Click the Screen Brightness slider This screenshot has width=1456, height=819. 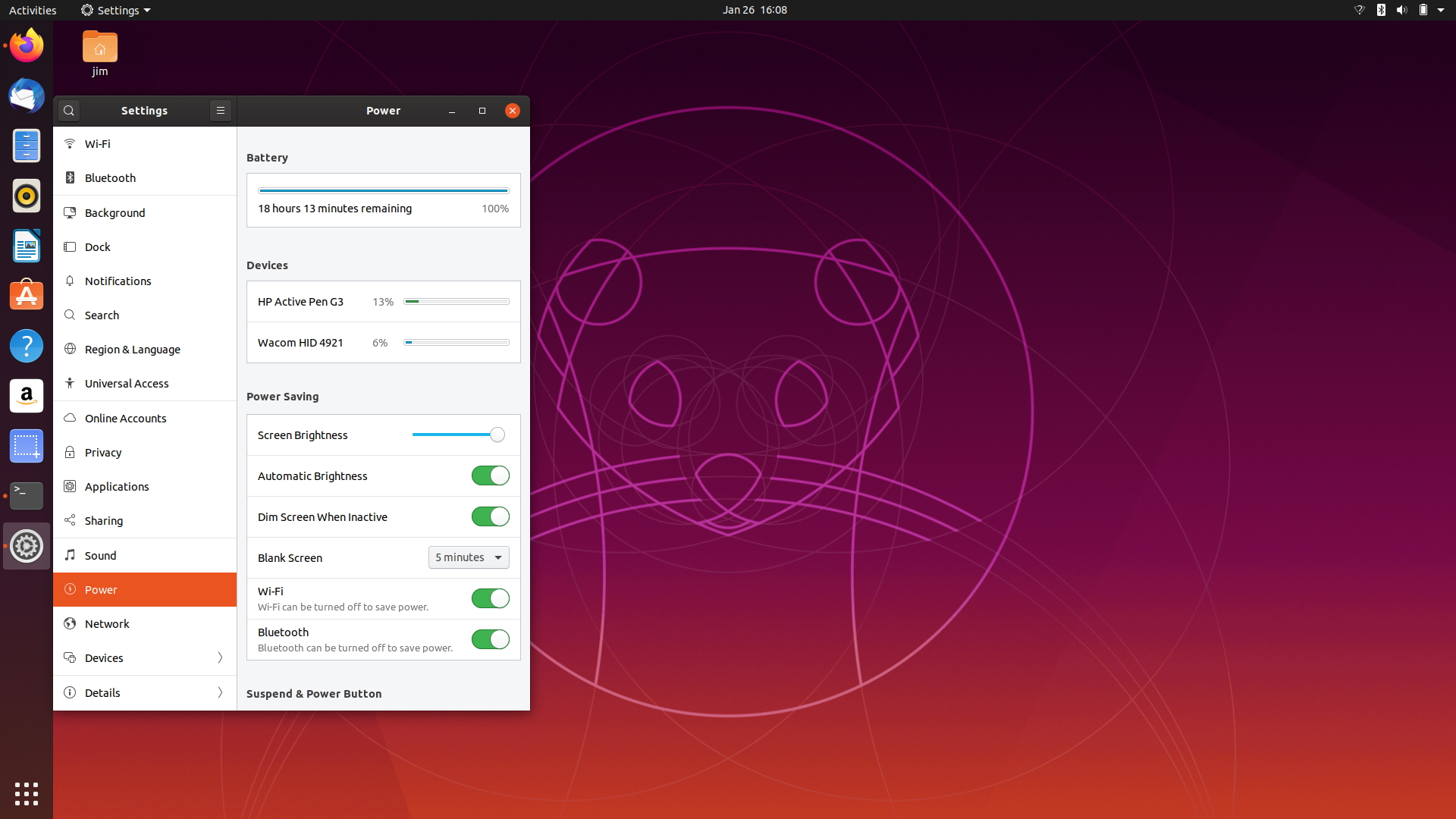coord(455,435)
